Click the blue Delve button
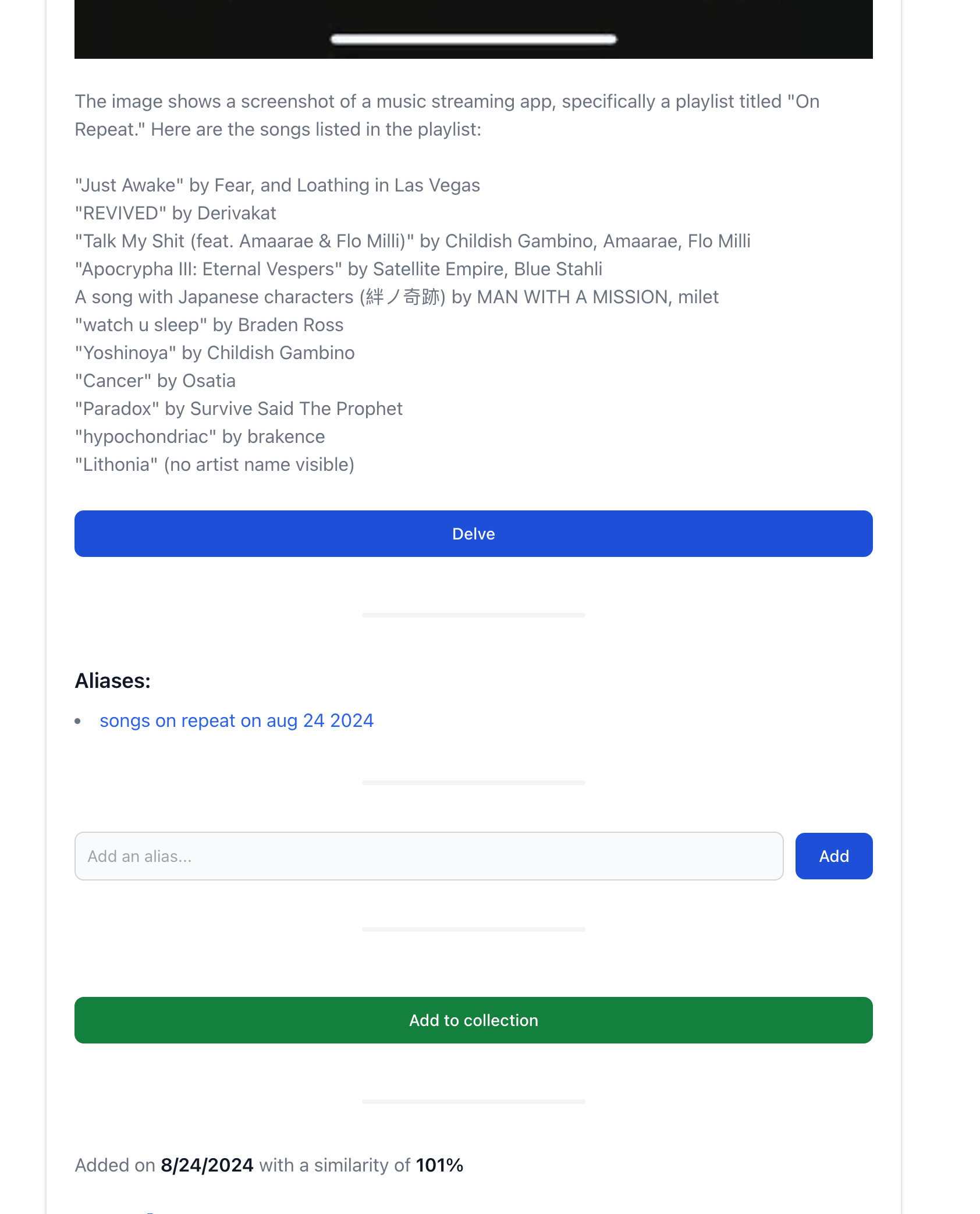The height and width of the screenshot is (1214, 980). [x=473, y=534]
